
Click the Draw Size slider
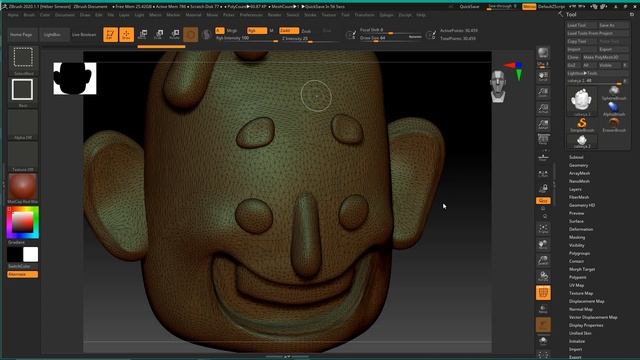390,38
